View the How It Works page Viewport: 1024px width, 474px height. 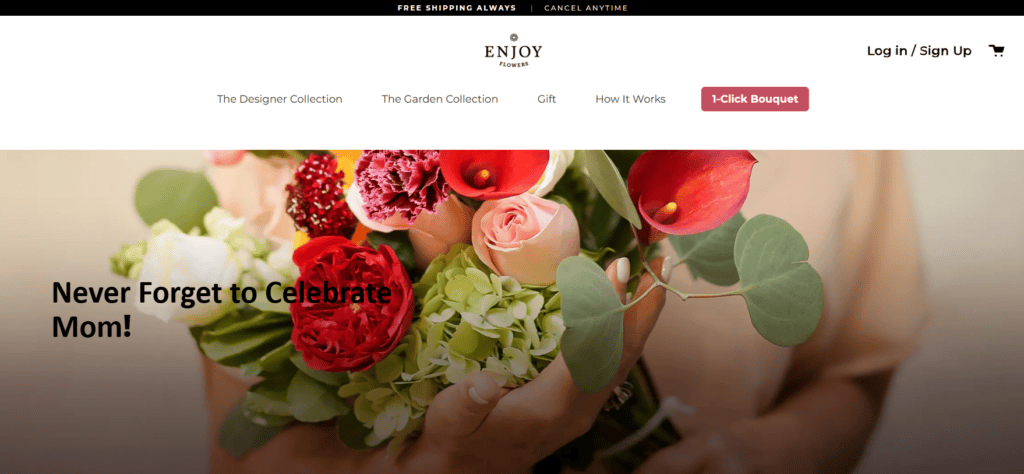[630, 99]
